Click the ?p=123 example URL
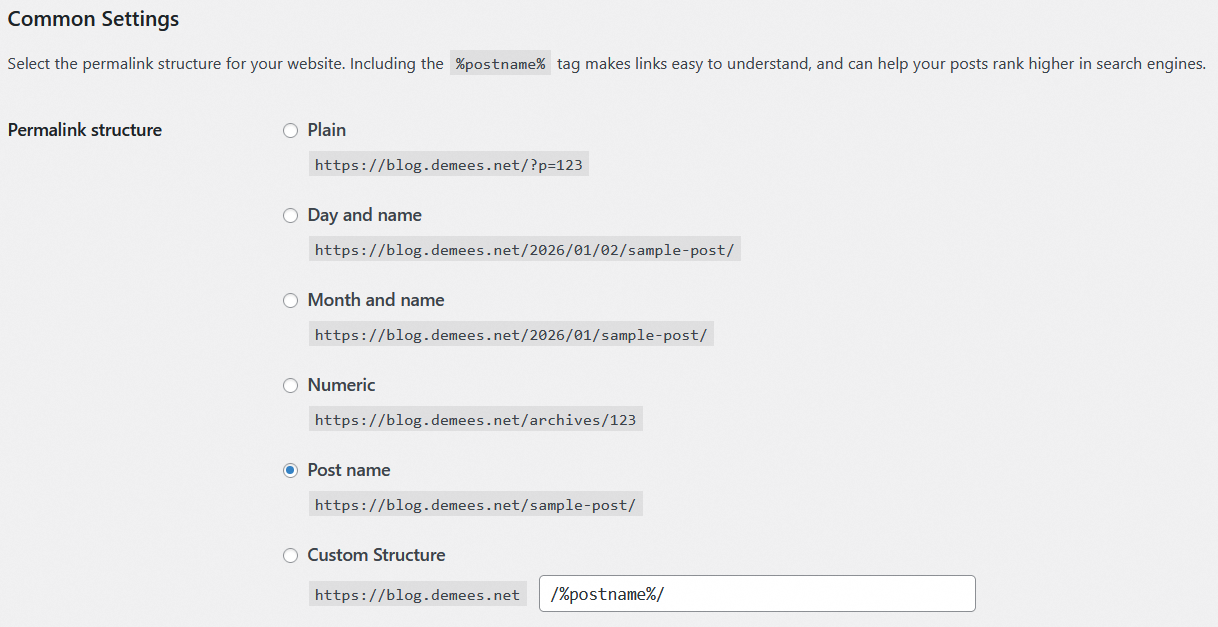 (448, 165)
